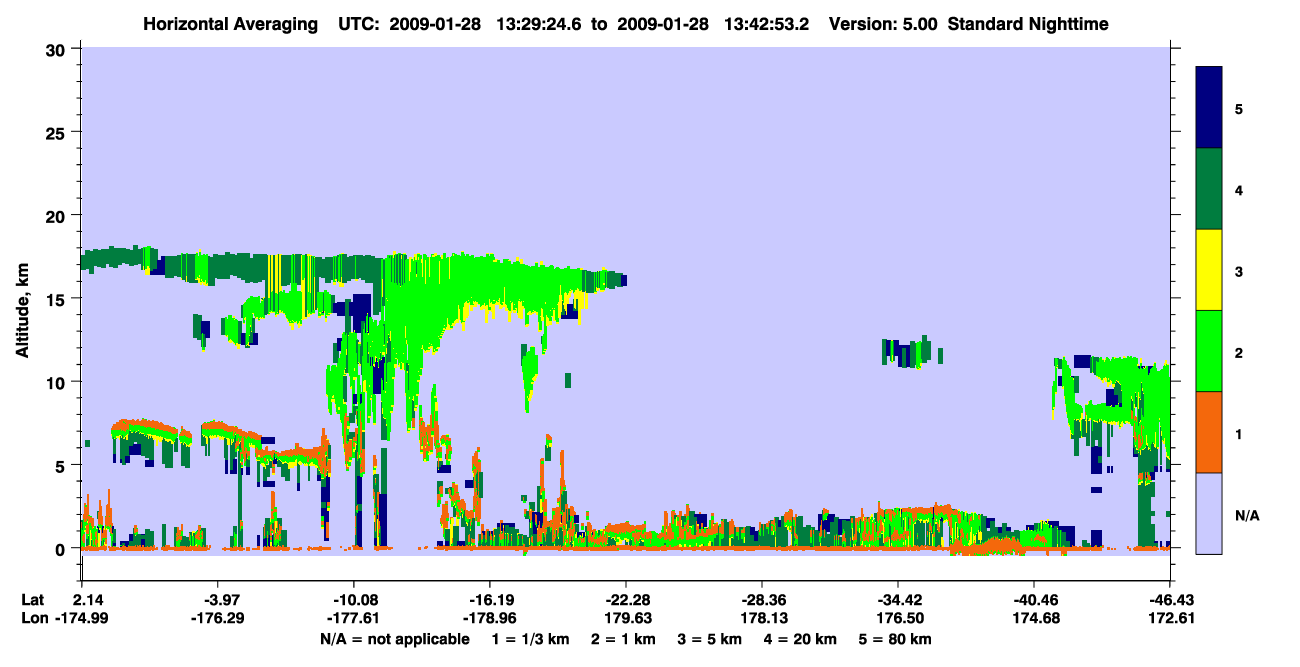
Task: Click the orange color bar segment labeled 1
Action: 1209,432
